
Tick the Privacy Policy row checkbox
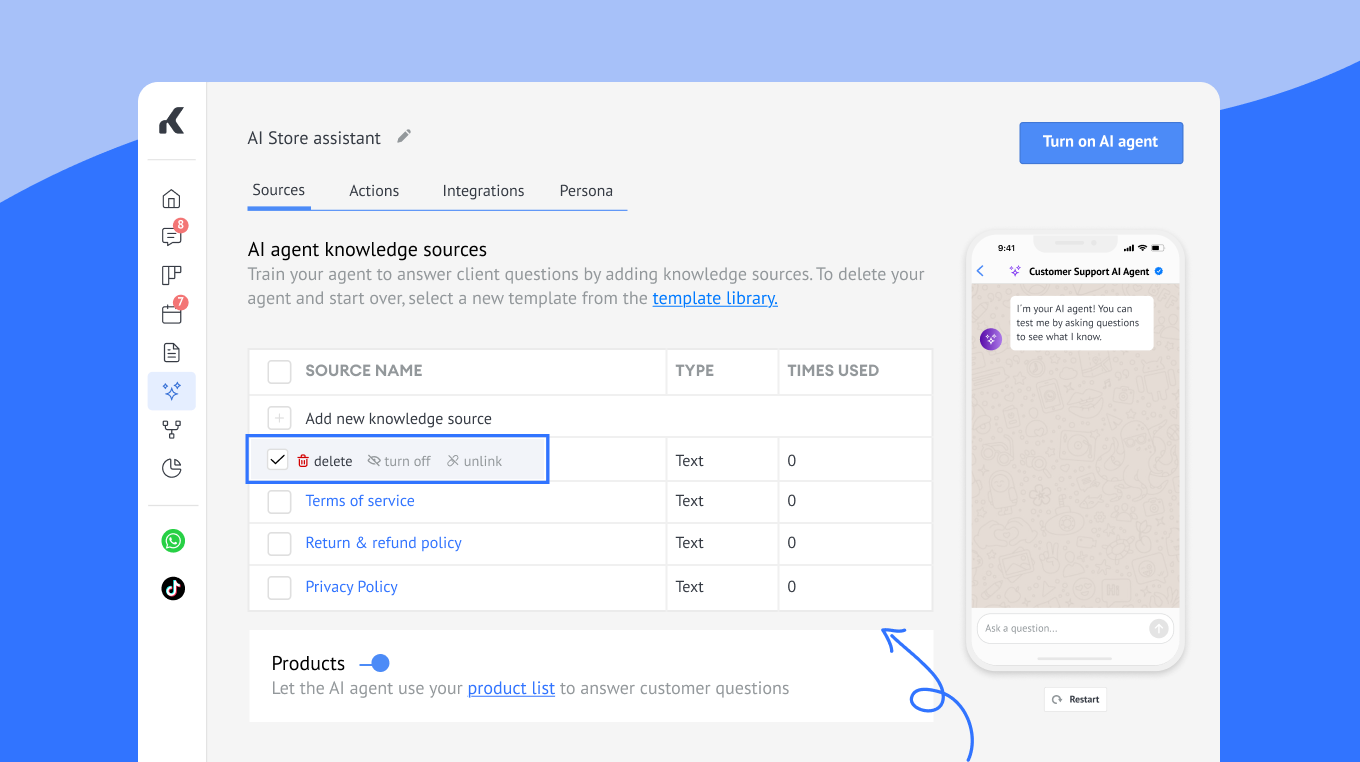coord(279,588)
